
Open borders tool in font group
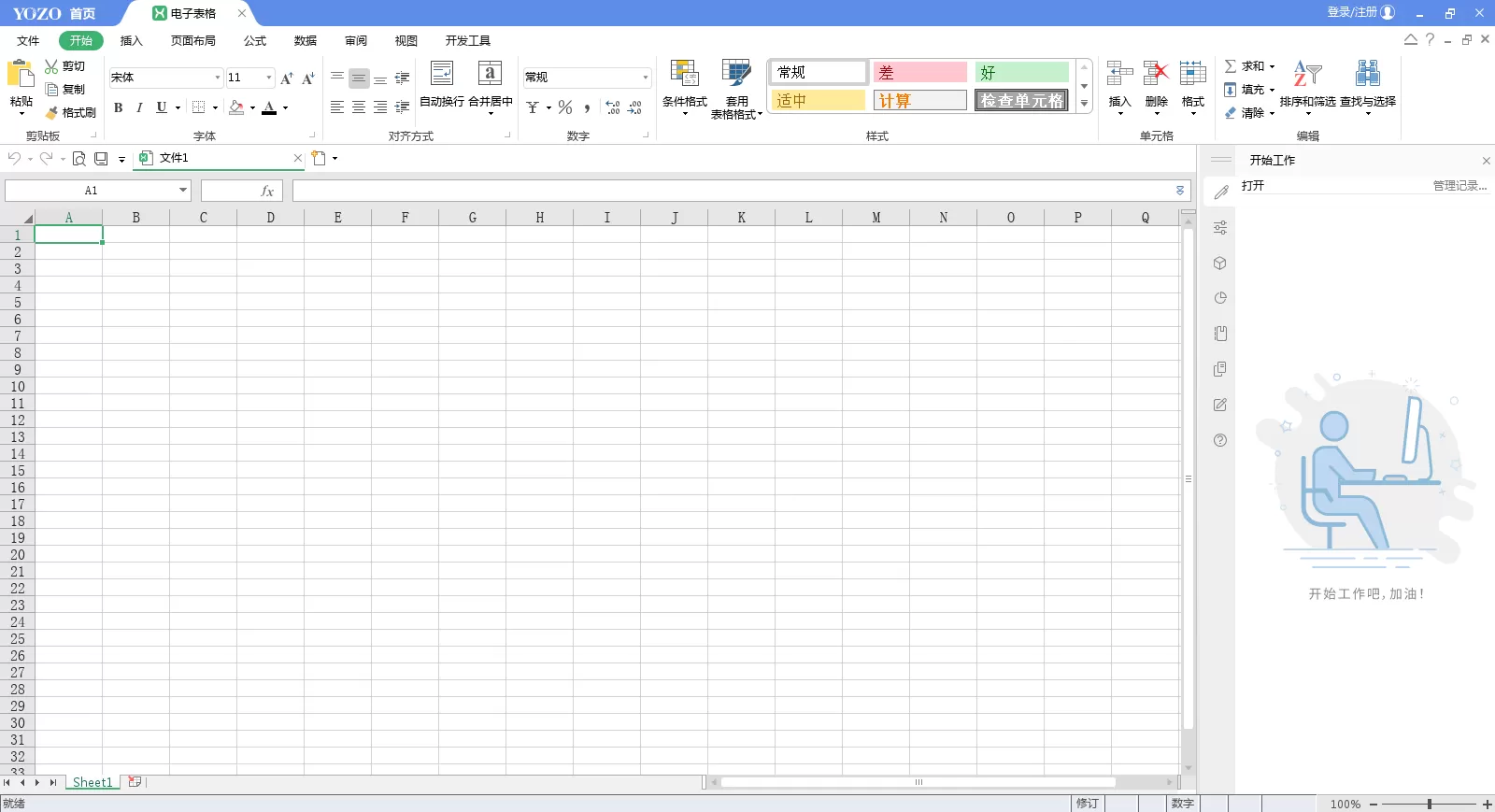click(198, 107)
